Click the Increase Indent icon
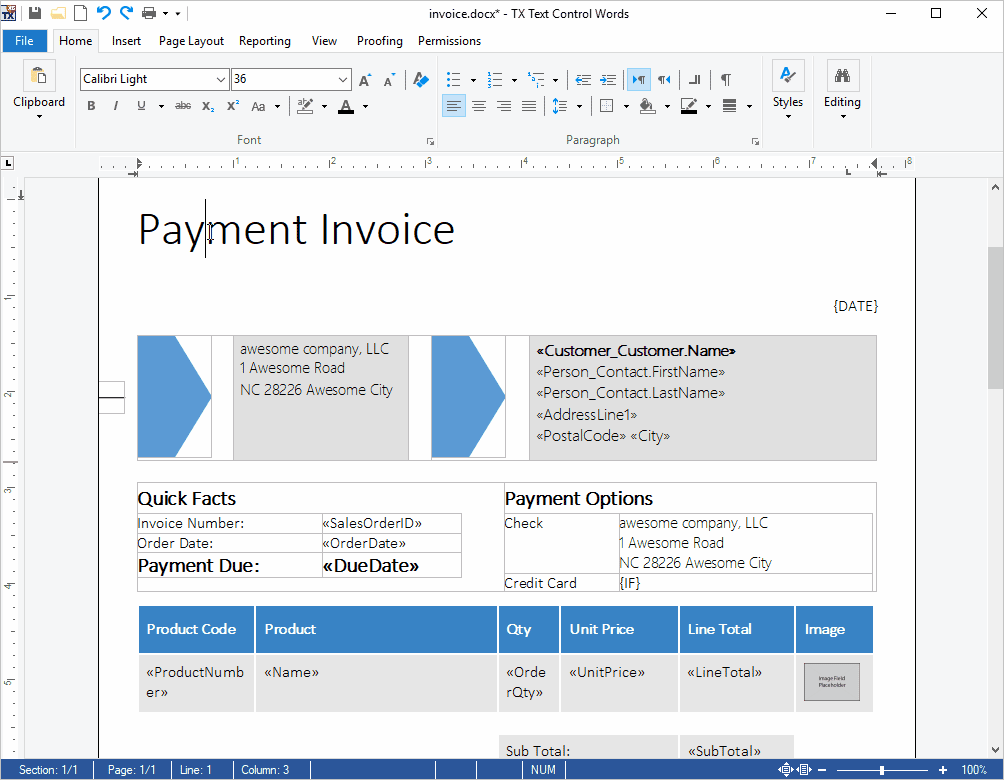 click(x=608, y=79)
